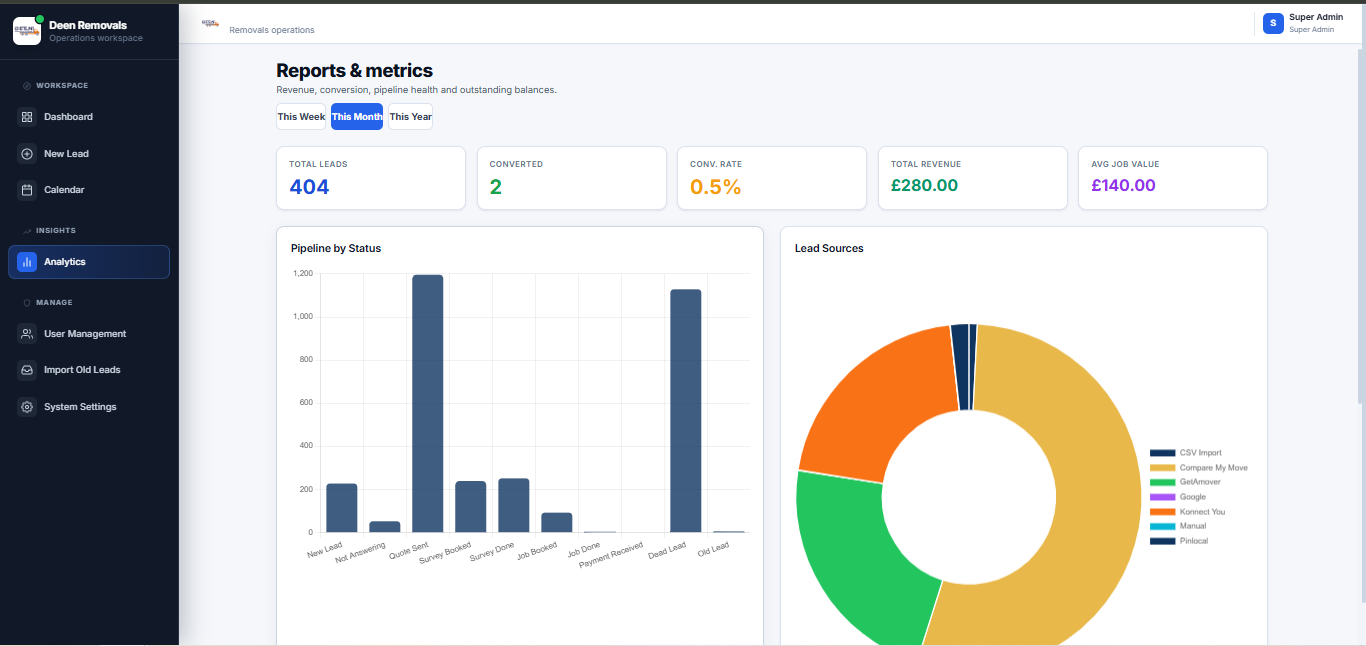Toggle Compare My Move legend swatch
Viewport: 1366px width, 646px height.
click(x=1162, y=468)
